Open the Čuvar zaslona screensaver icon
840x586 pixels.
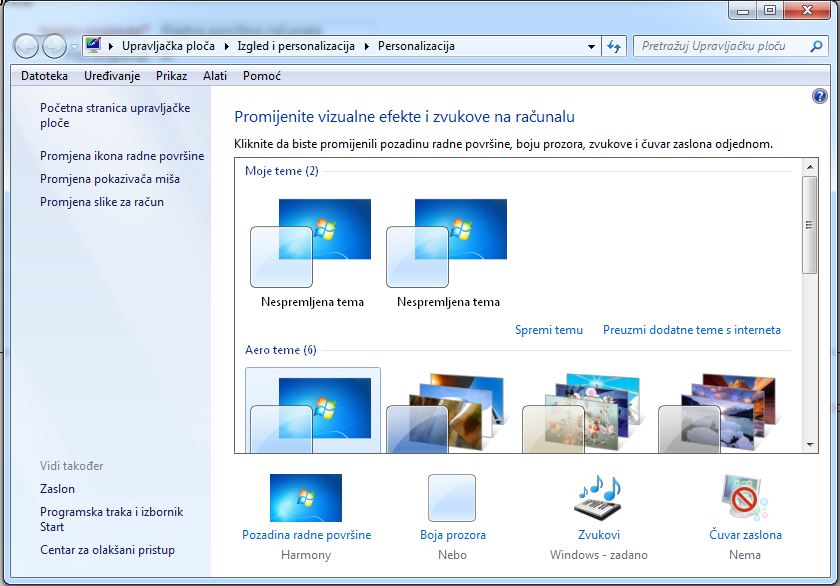tap(744, 498)
